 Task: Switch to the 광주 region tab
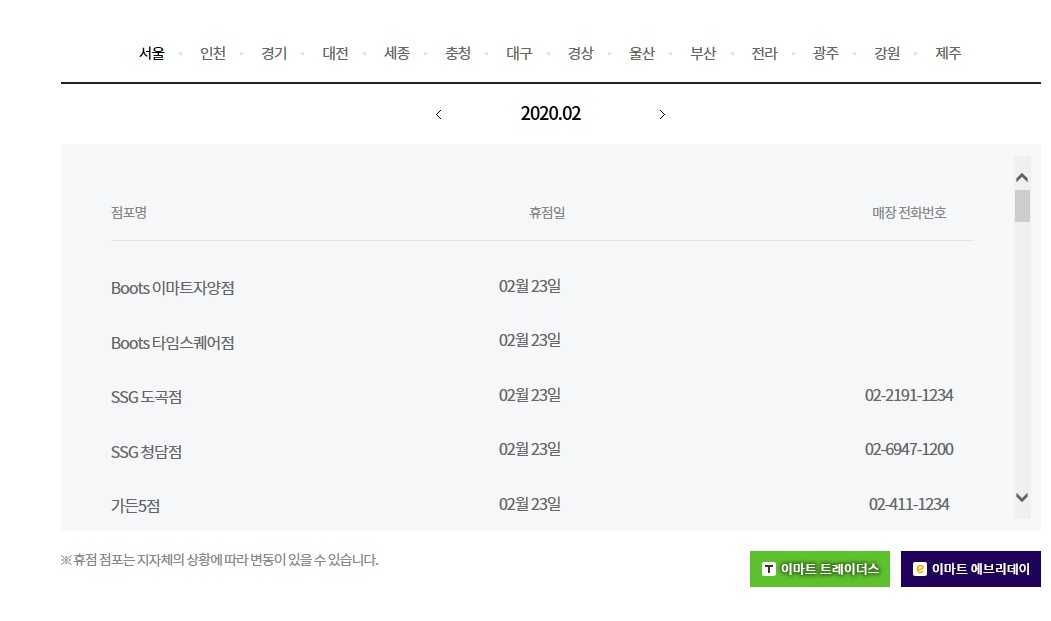pyautogui.click(x=825, y=54)
